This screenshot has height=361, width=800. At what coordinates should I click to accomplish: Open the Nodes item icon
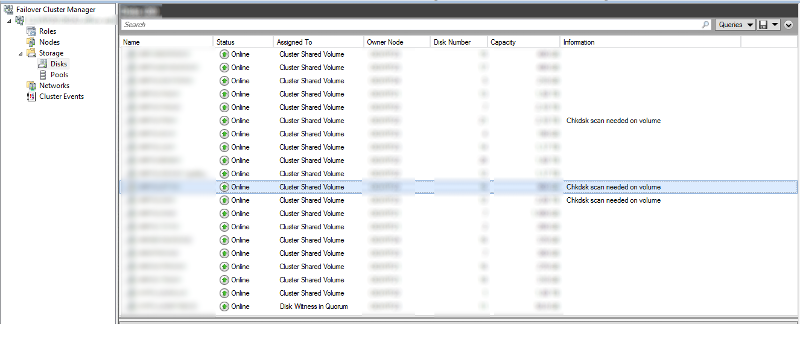pyautogui.click(x=31, y=42)
